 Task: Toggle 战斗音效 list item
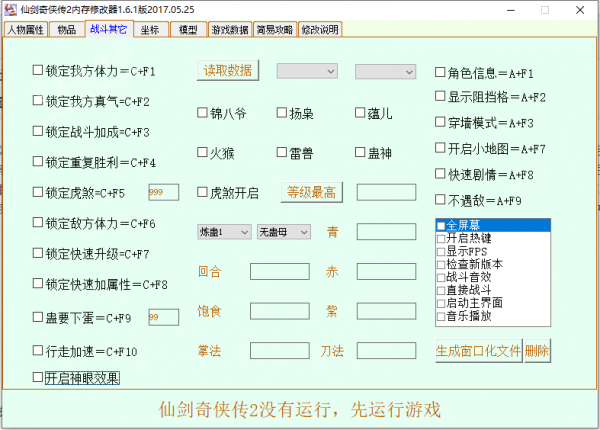coord(441,277)
